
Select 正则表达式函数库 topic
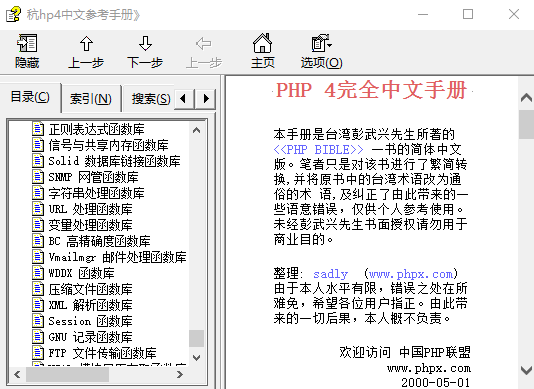tap(96, 129)
